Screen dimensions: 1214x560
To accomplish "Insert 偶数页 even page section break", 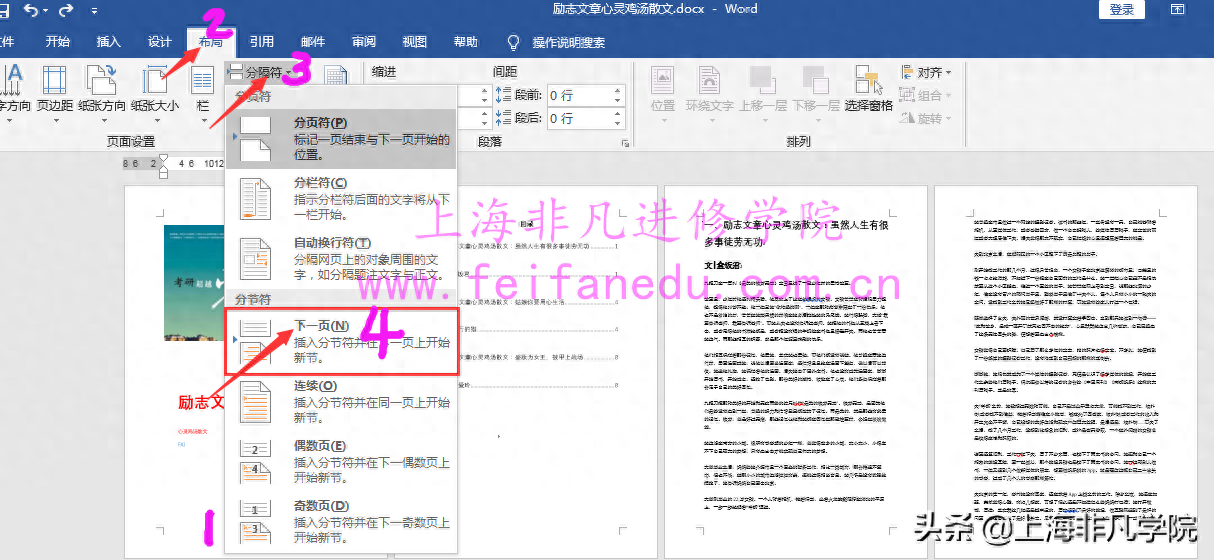I will [x=342, y=461].
